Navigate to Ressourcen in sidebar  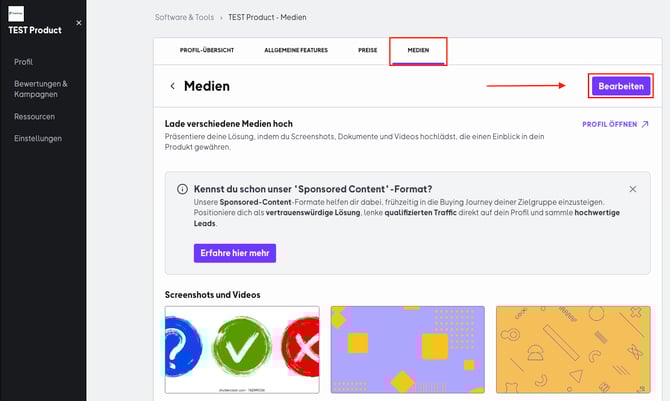tap(35, 117)
